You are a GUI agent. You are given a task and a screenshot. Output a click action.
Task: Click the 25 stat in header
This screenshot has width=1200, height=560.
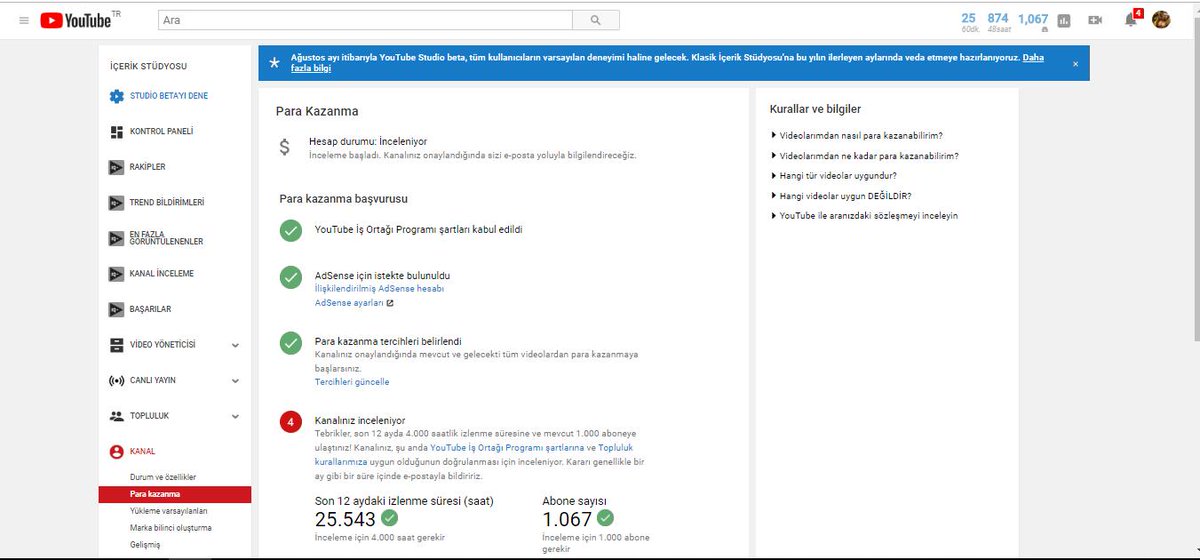[x=968, y=21]
